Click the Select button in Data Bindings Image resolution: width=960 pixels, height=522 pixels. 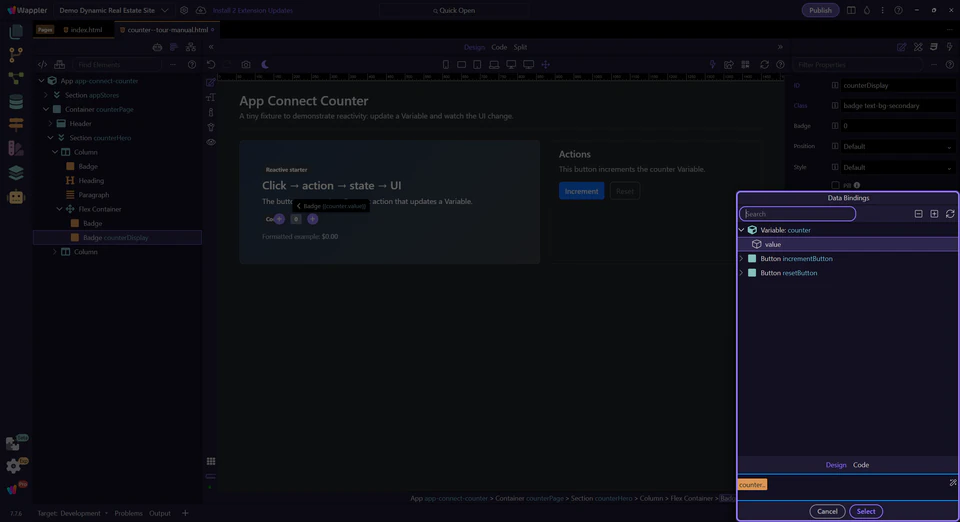(x=866, y=512)
